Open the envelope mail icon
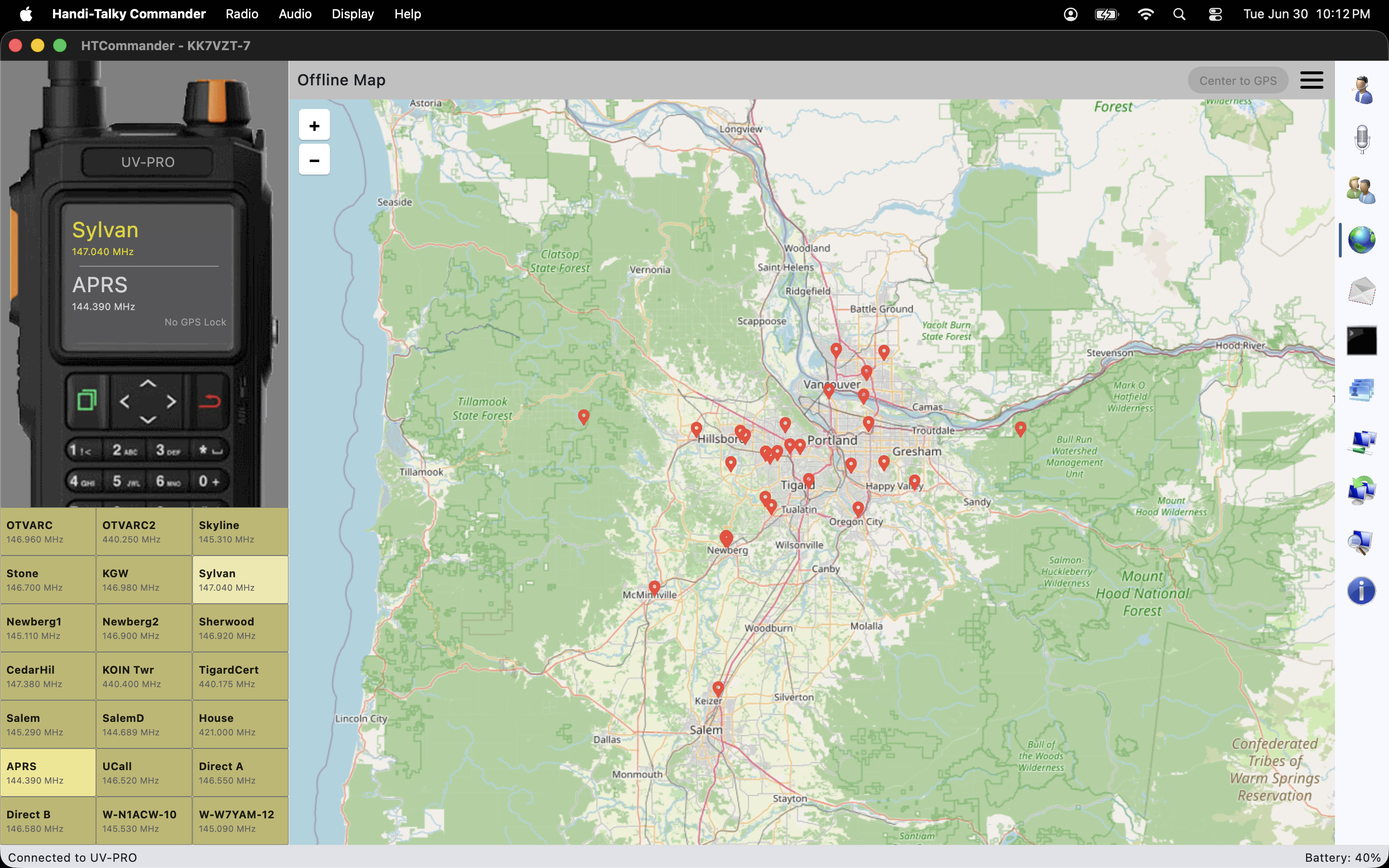Screen dimensions: 1389x868 coord(1362,290)
